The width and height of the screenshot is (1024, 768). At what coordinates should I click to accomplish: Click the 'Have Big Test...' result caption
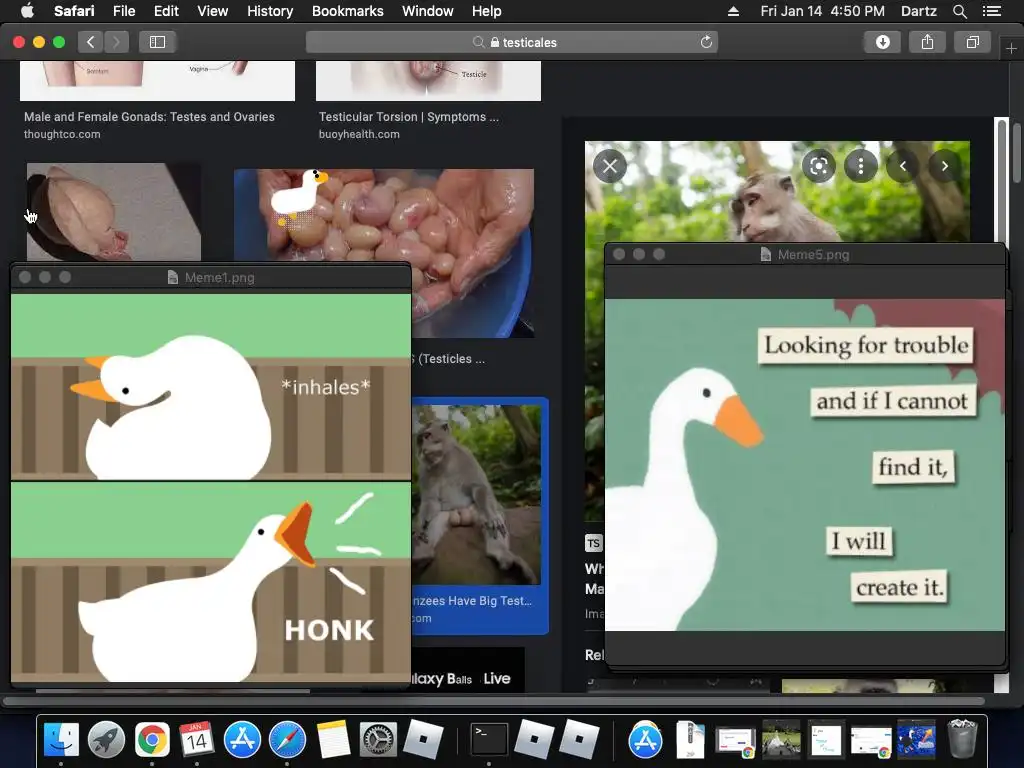(472, 601)
